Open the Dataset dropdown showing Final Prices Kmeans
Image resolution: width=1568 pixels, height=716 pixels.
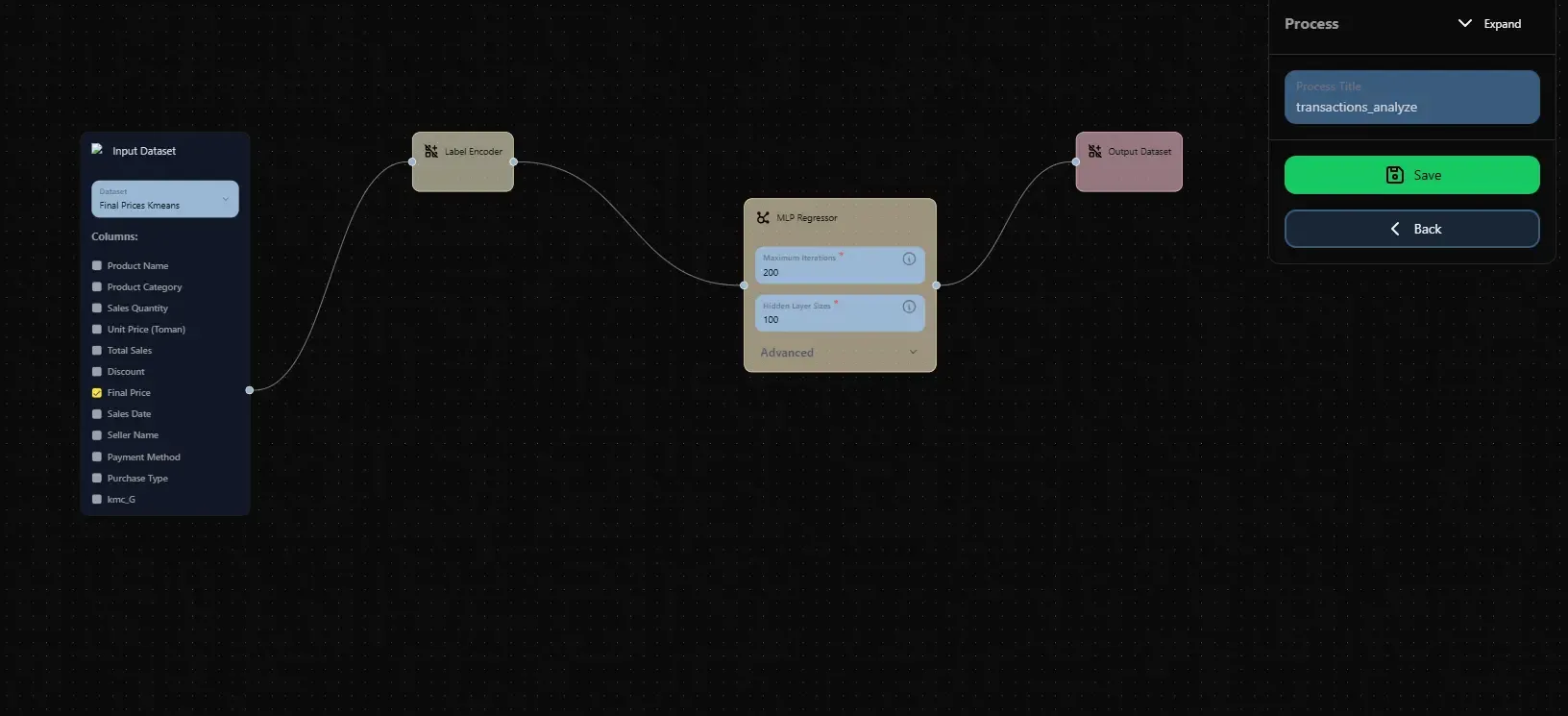pyautogui.click(x=165, y=199)
